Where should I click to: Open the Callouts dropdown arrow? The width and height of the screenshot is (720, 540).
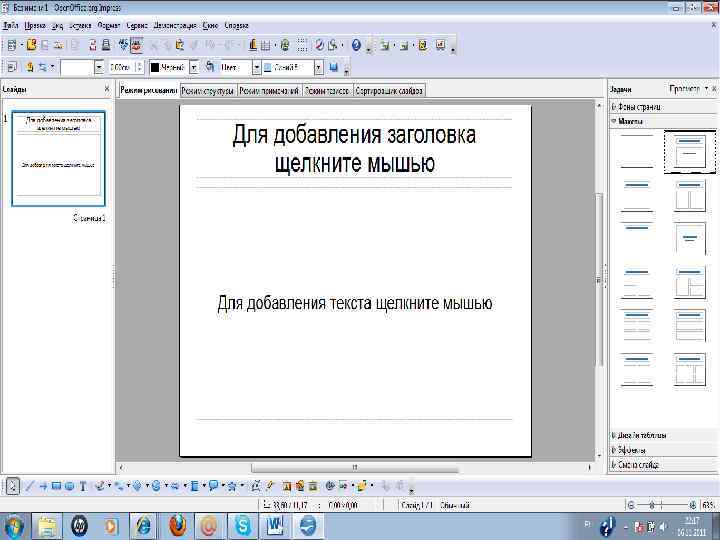pos(223,486)
